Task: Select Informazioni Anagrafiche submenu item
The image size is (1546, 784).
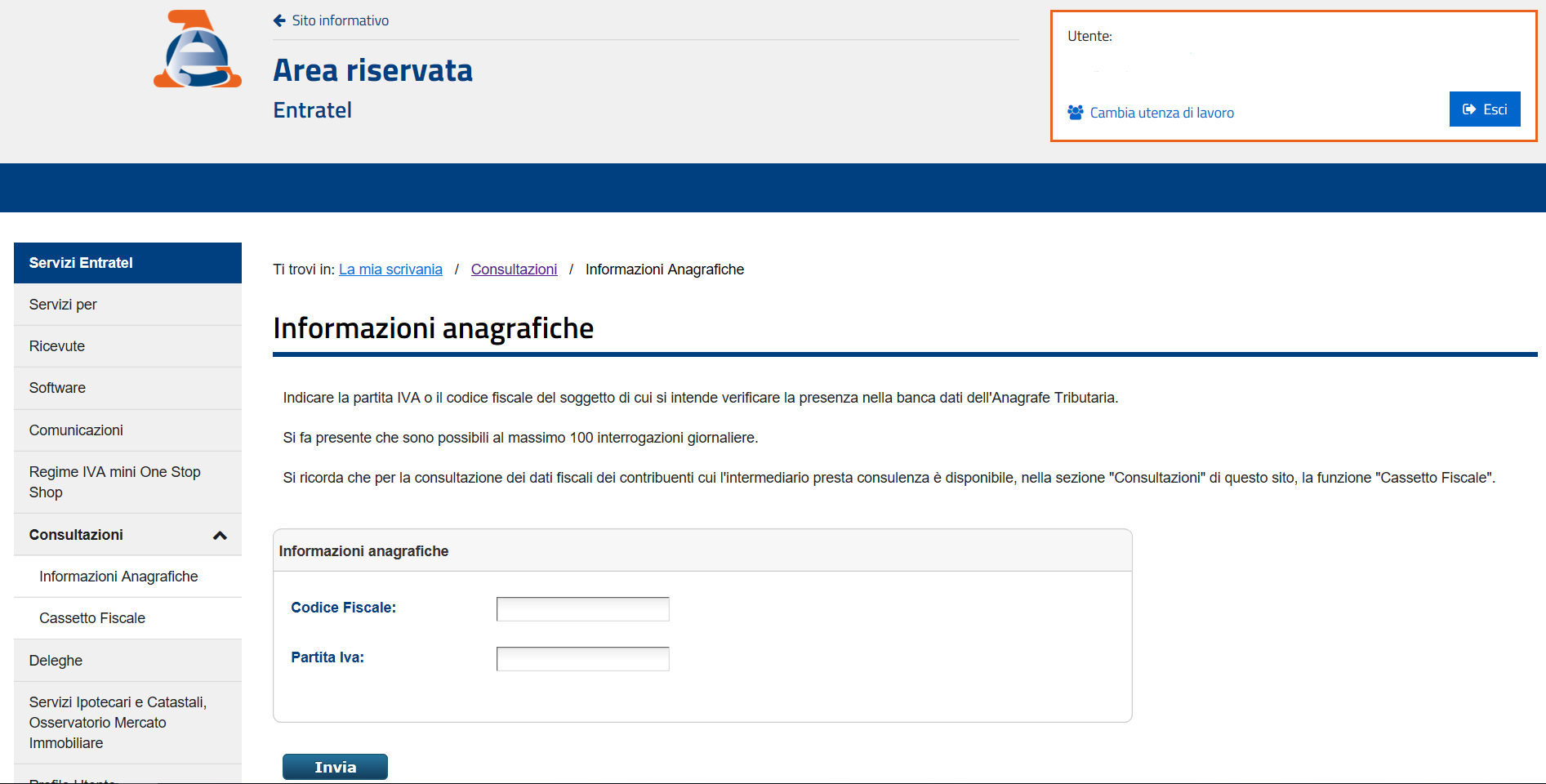Action: [x=118, y=577]
